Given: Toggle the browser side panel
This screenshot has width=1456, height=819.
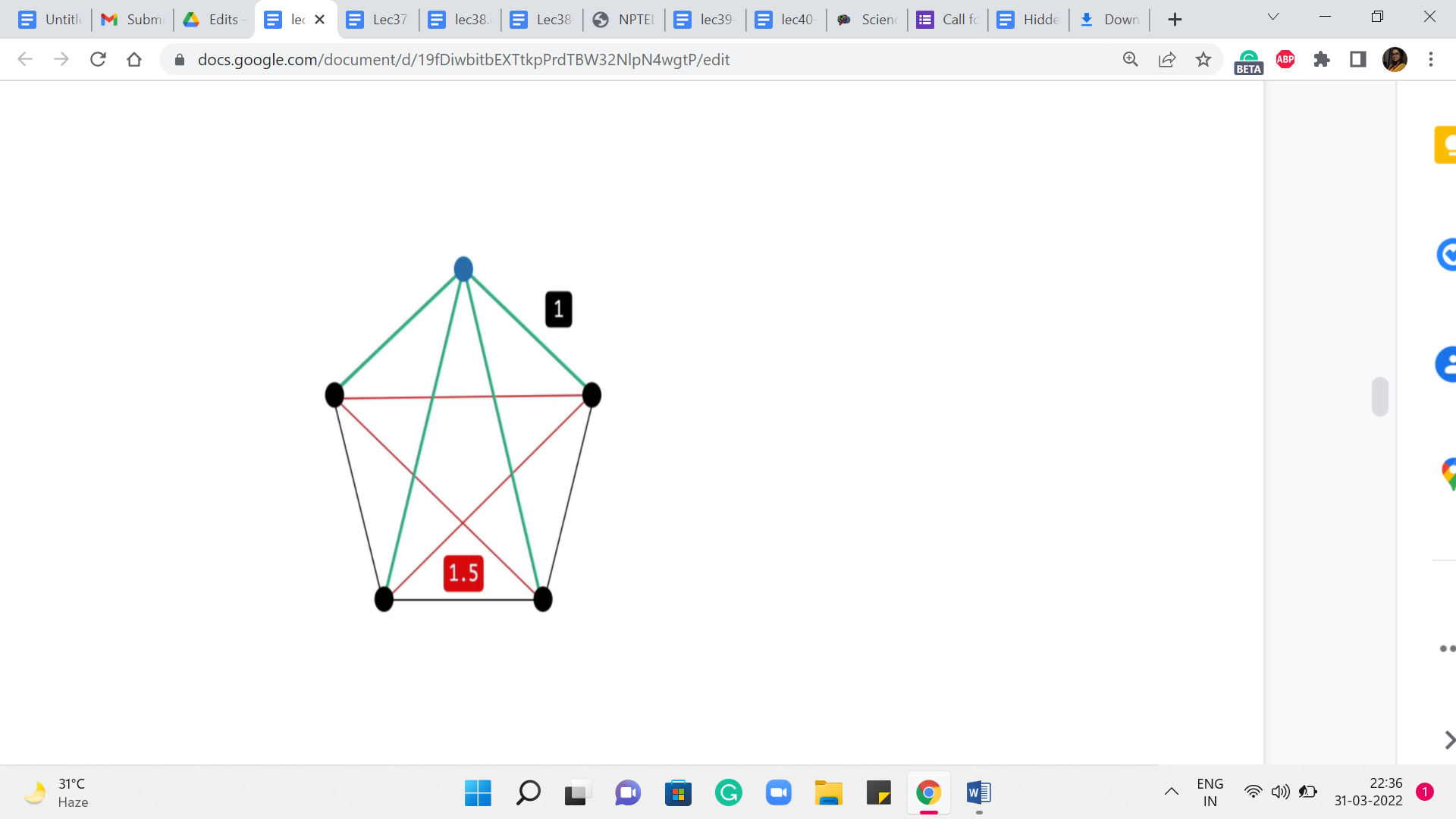Looking at the screenshot, I should (1358, 59).
